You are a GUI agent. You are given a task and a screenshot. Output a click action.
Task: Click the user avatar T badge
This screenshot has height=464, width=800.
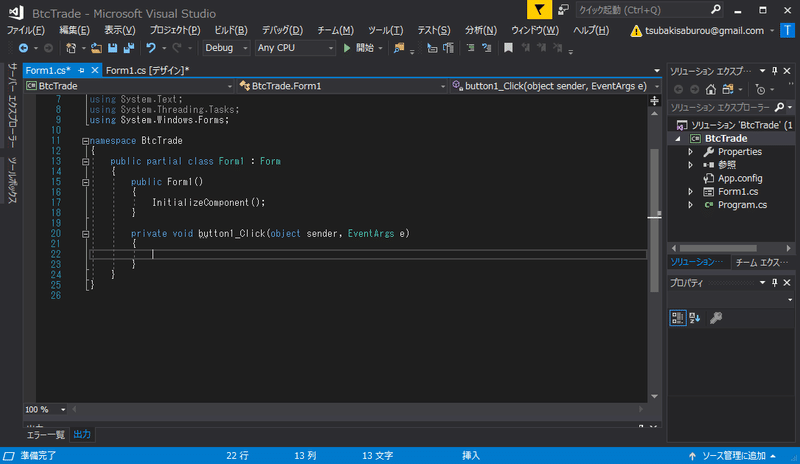pos(787,30)
